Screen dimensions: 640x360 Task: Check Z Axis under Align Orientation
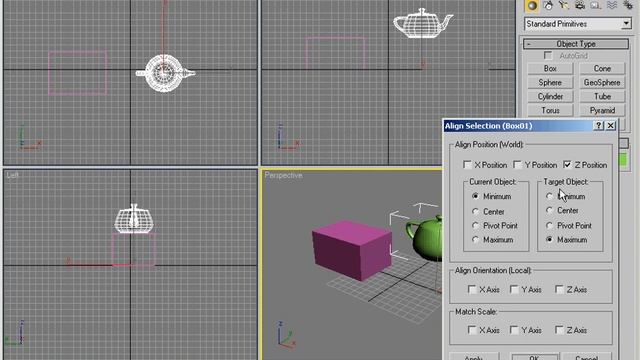coord(559,289)
